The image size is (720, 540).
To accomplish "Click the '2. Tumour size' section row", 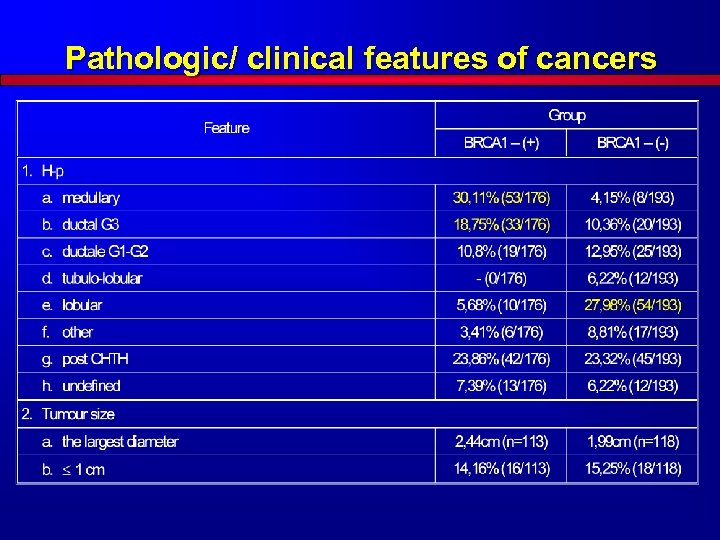I will click(x=358, y=414).
